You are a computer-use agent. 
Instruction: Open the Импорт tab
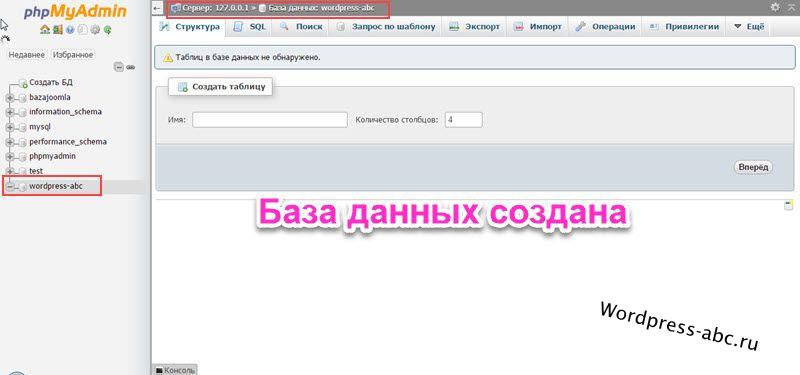538,27
